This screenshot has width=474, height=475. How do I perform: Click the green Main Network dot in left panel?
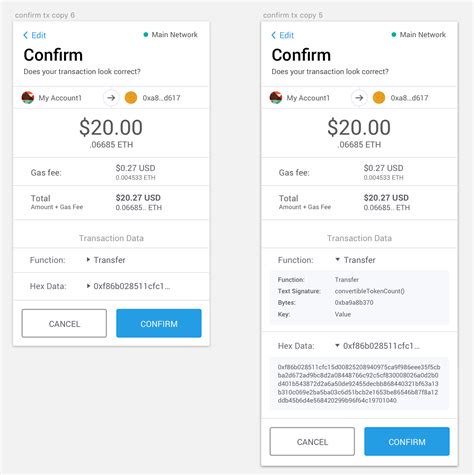click(x=146, y=34)
